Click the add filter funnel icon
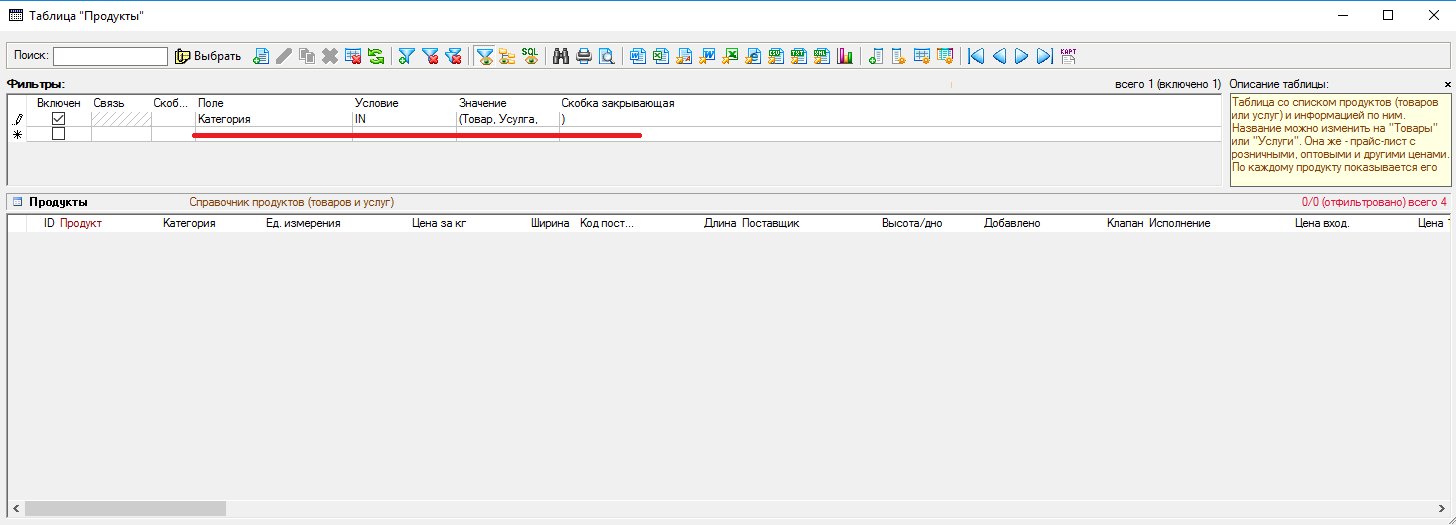Screen dimensions: 1456x525 click(407, 56)
